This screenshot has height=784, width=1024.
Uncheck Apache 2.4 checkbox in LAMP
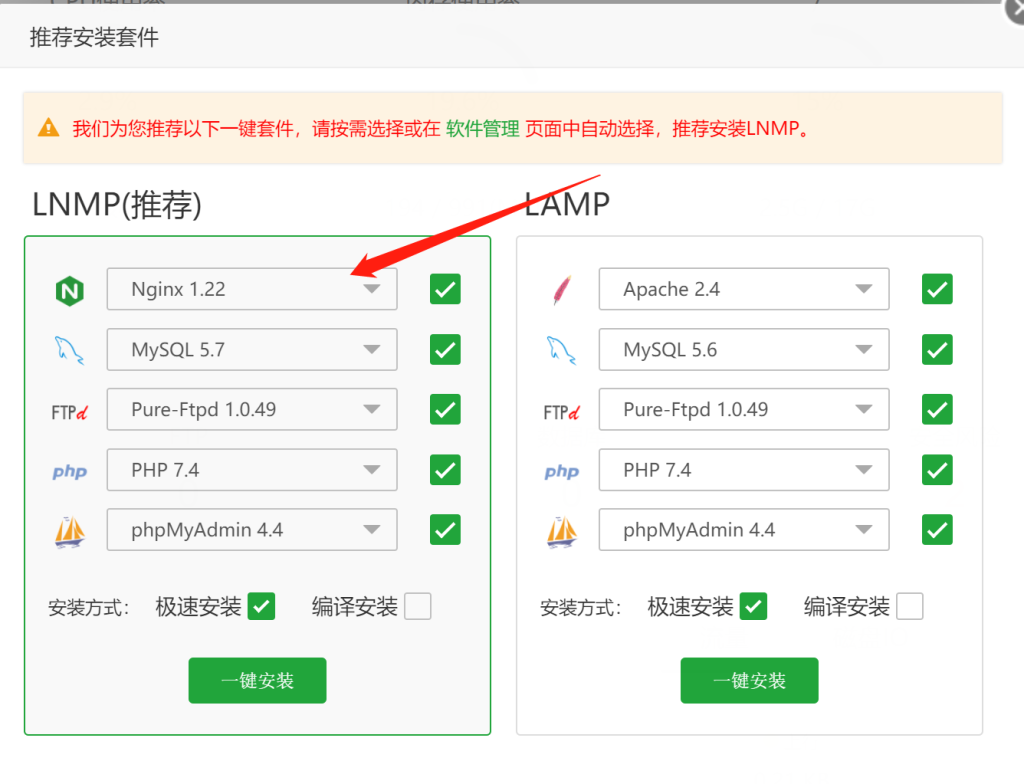(937, 289)
